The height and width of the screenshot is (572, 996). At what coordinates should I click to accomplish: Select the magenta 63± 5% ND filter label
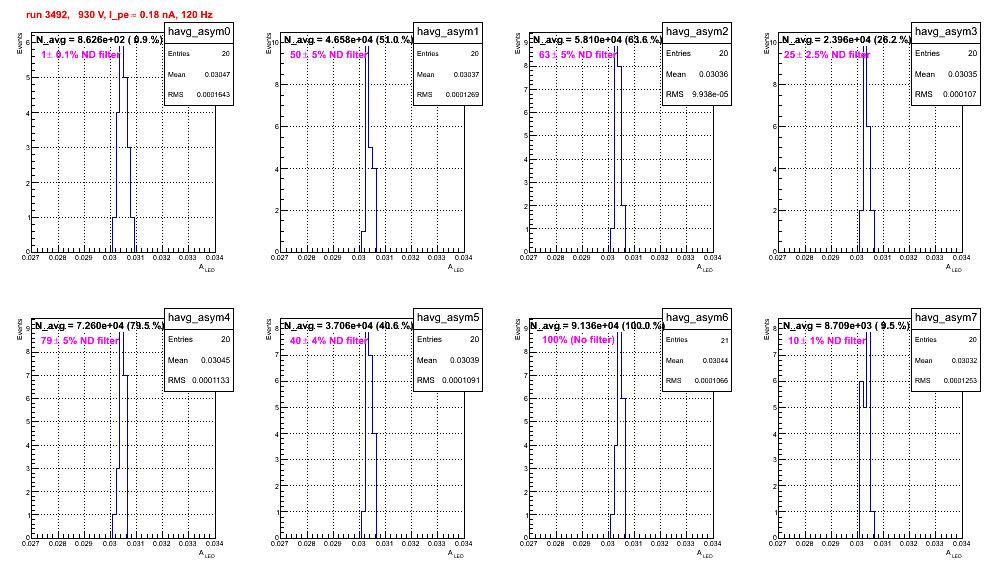click(x=577, y=55)
